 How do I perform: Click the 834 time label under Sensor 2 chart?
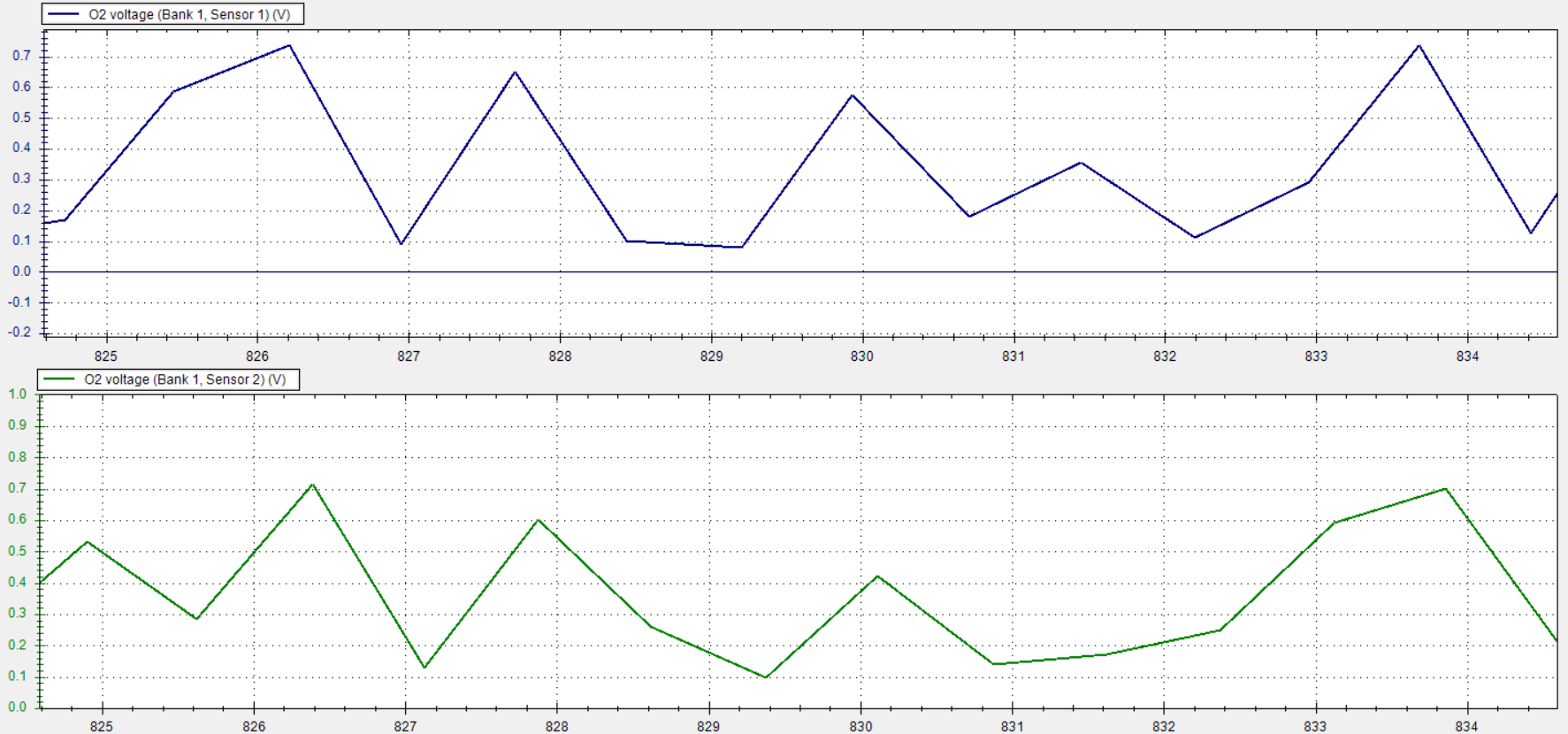(1466, 726)
